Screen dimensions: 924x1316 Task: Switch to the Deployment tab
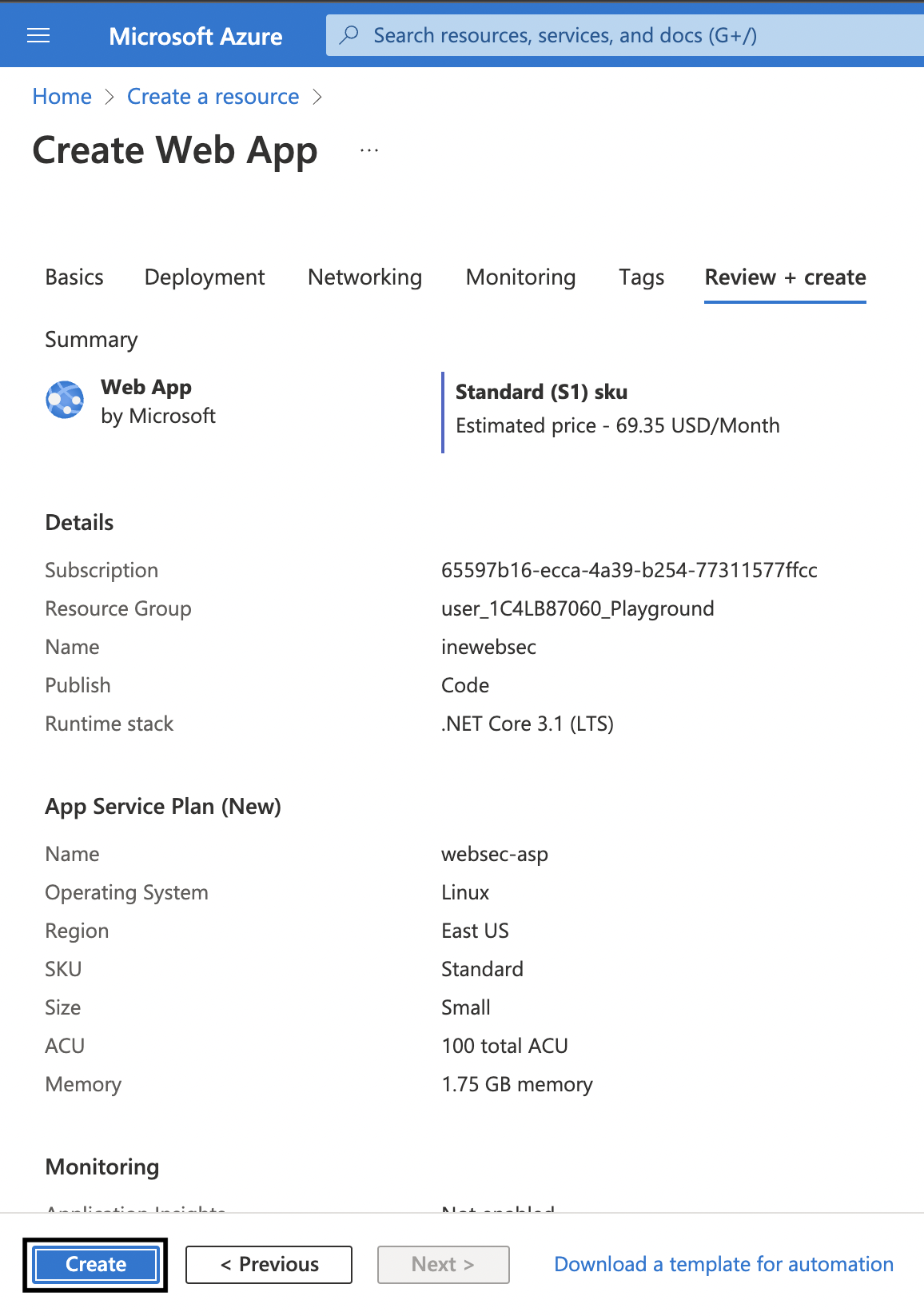tap(205, 277)
